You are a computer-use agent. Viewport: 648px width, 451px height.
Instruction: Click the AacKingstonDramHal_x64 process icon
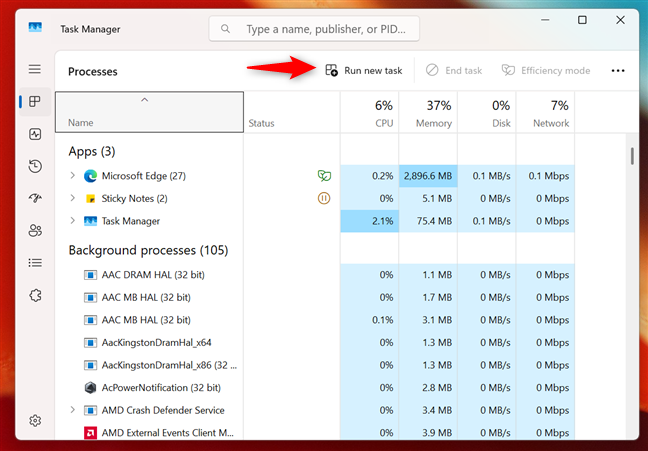coord(90,343)
